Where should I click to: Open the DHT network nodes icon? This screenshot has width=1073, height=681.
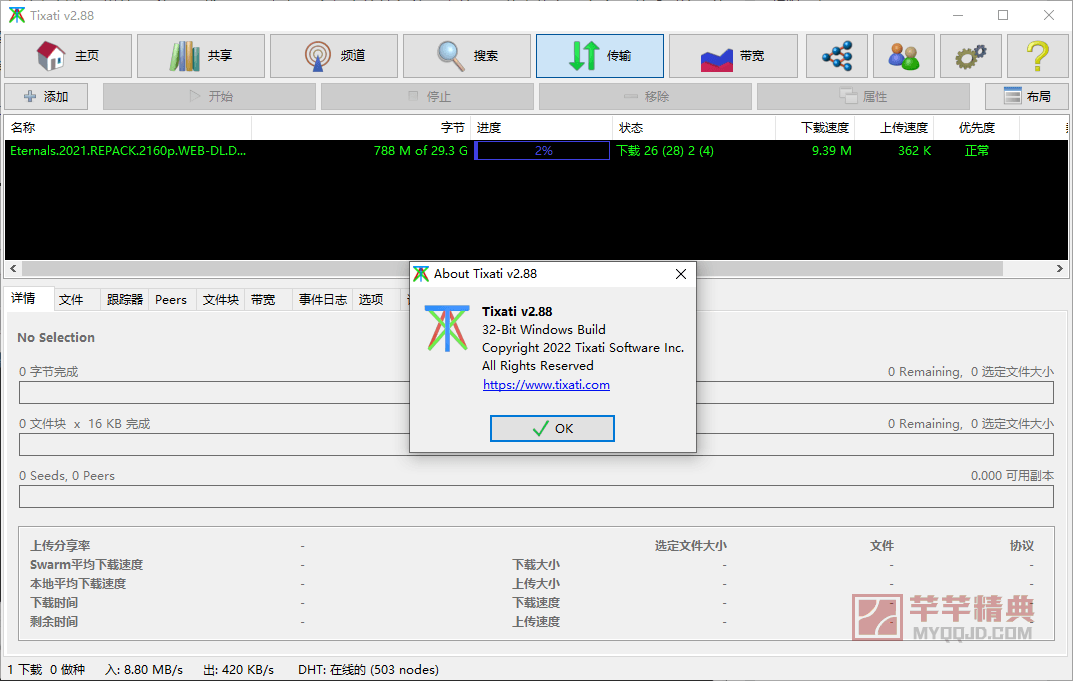[x=837, y=56]
